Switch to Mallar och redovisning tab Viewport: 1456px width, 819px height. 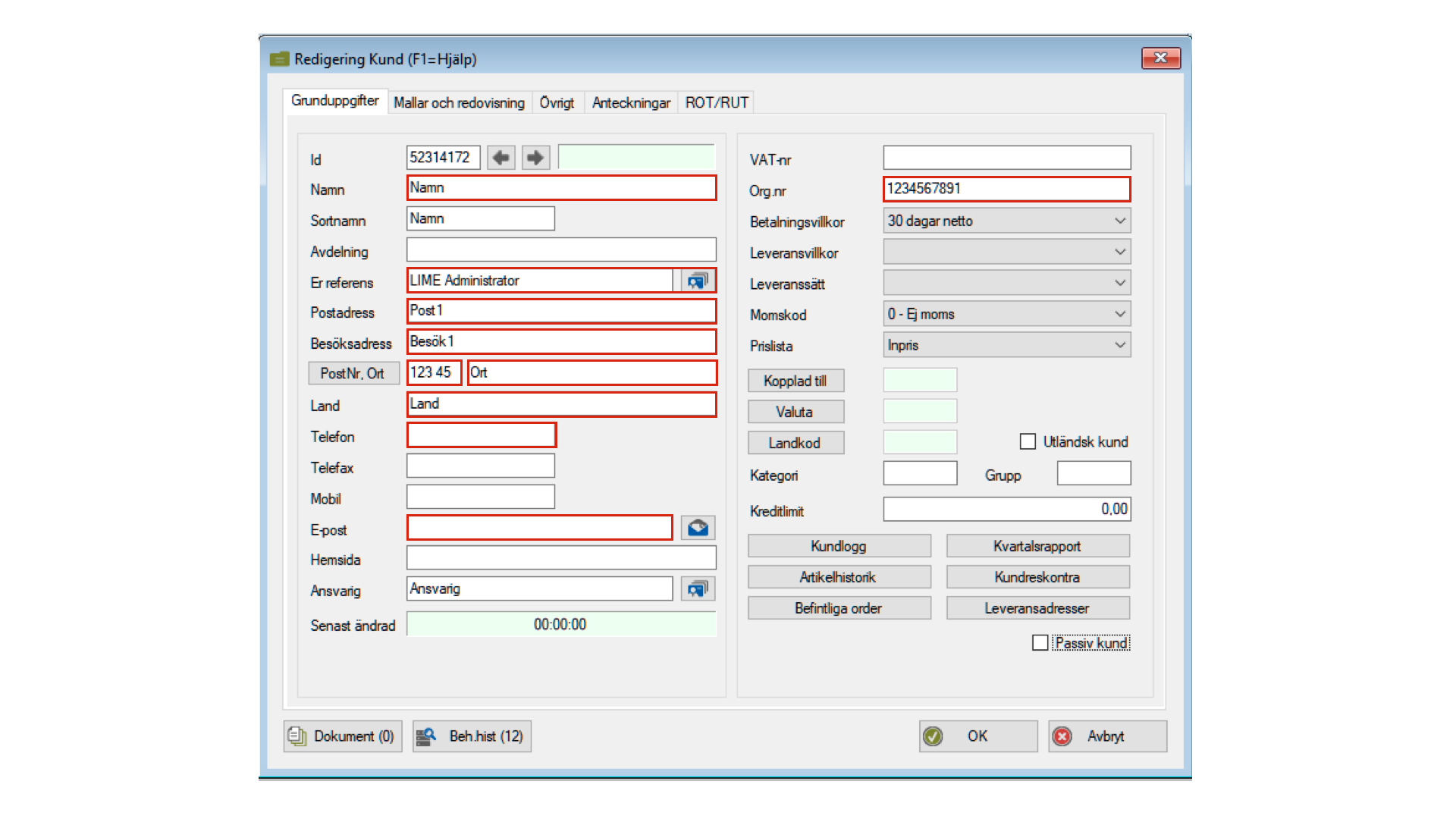pyautogui.click(x=459, y=102)
